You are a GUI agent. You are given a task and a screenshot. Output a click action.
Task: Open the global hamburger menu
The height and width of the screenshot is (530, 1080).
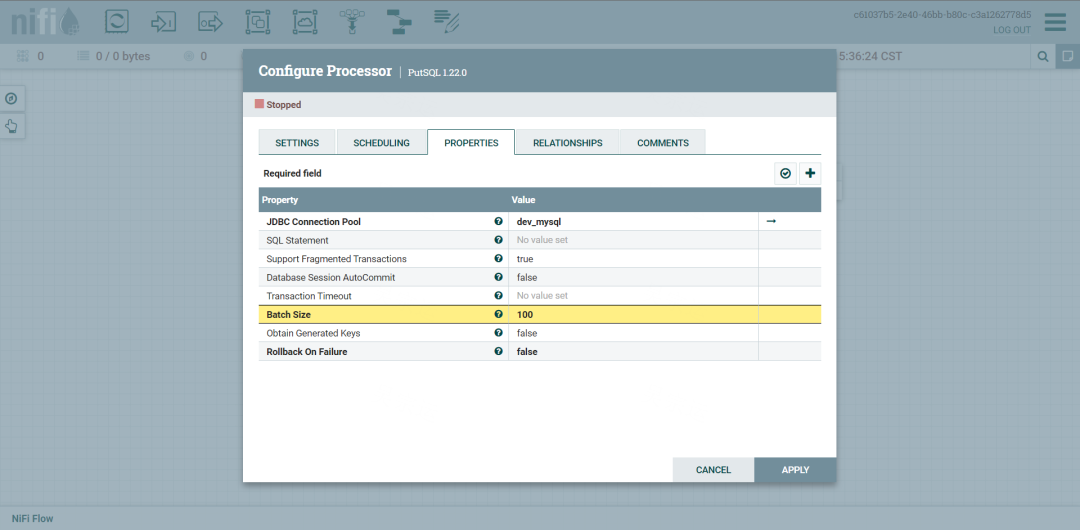coord(1055,22)
